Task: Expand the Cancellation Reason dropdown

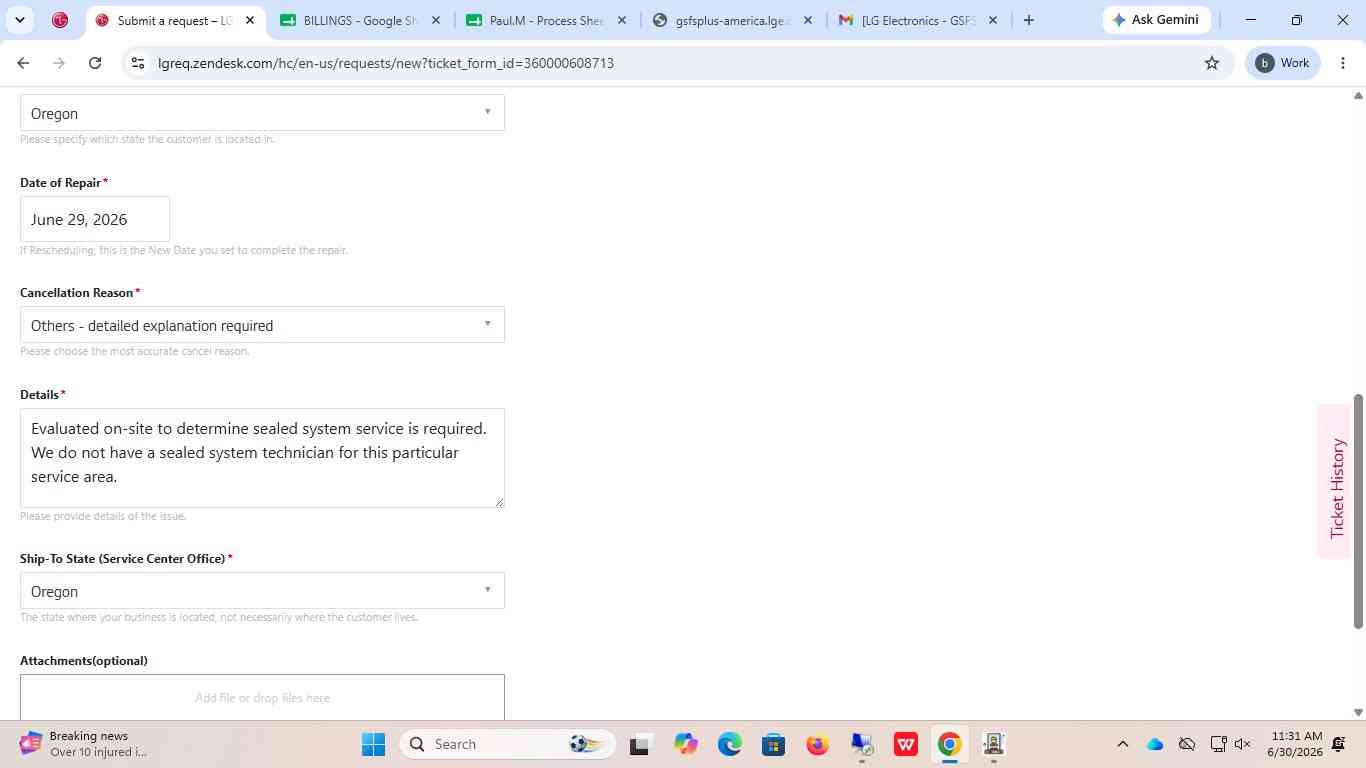Action: (x=262, y=325)
